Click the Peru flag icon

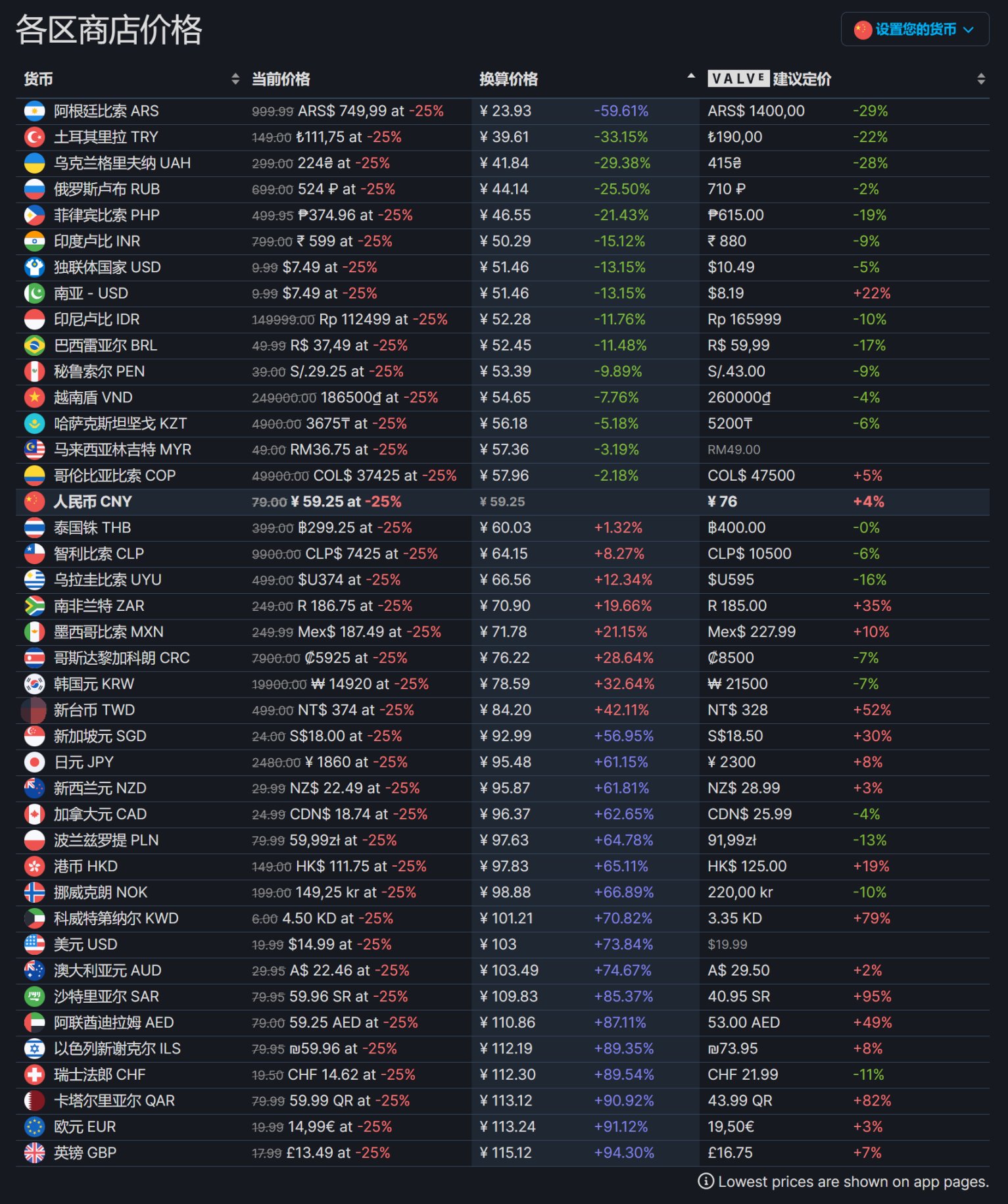point(35,372)
